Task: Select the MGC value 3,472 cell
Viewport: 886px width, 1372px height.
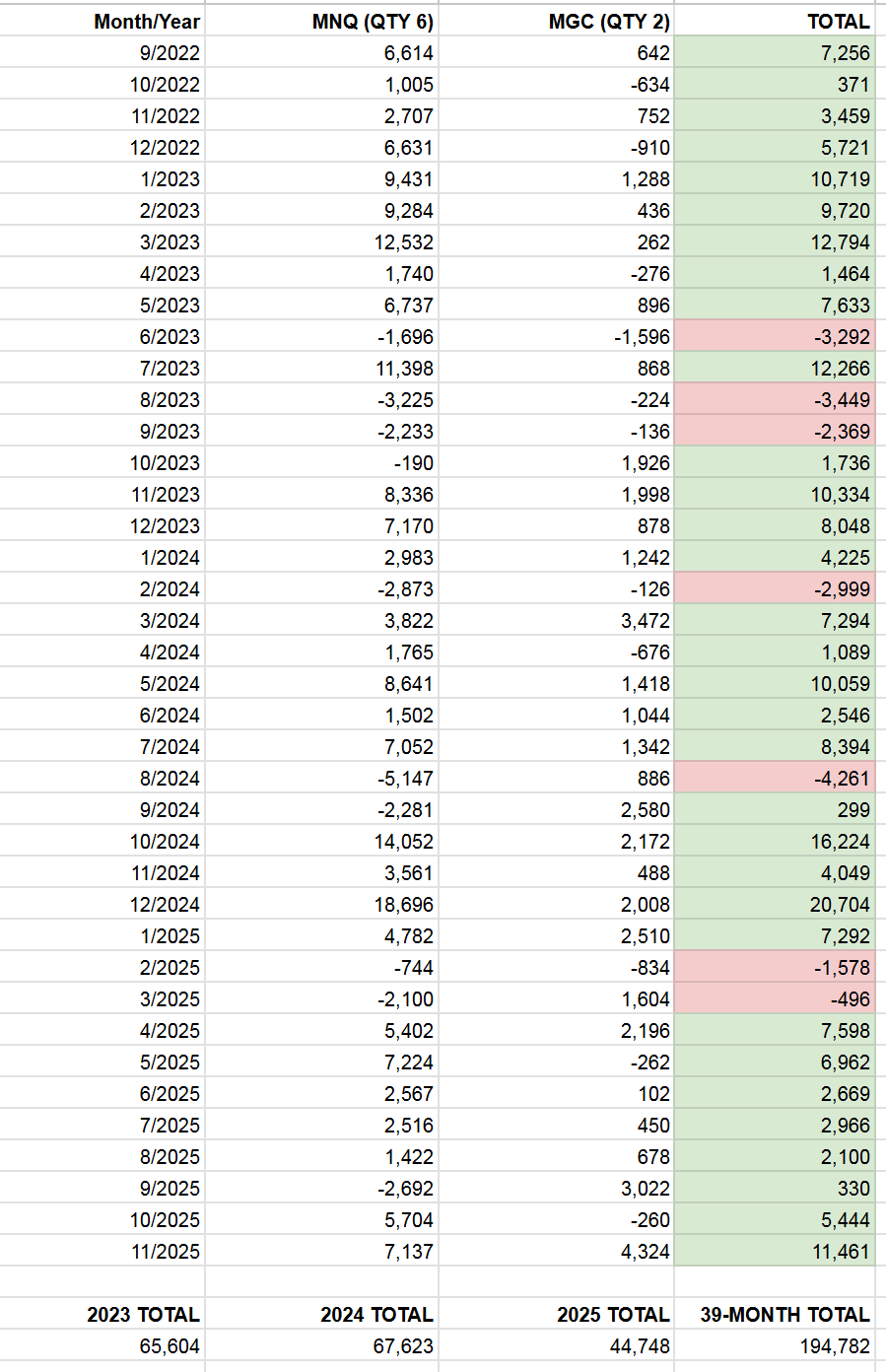Action: pyautogui.click(x=646, y=621)
